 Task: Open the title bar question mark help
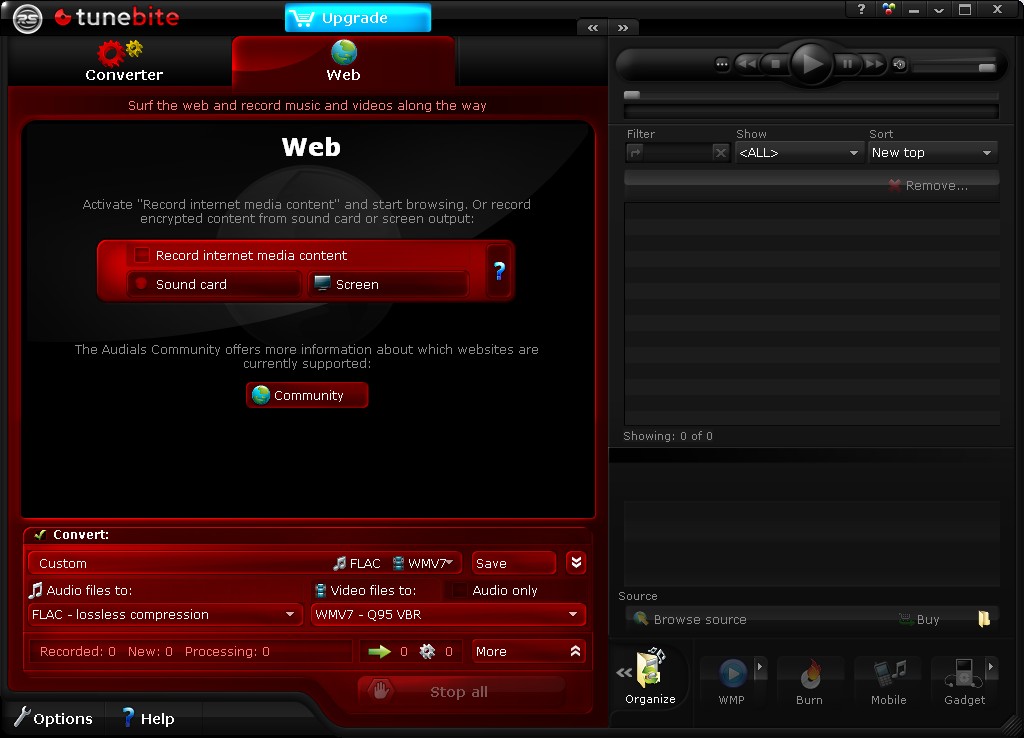click(861, 9)
